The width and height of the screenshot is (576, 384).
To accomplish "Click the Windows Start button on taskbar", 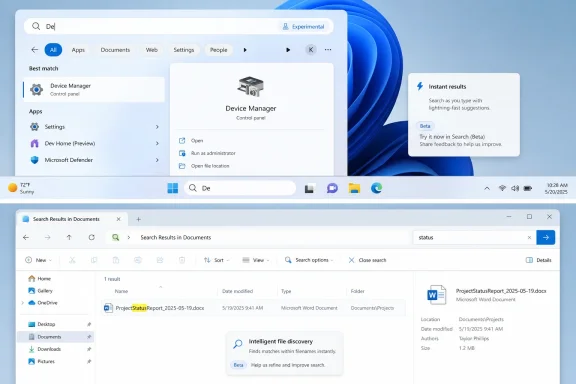I will coord(172,188).
